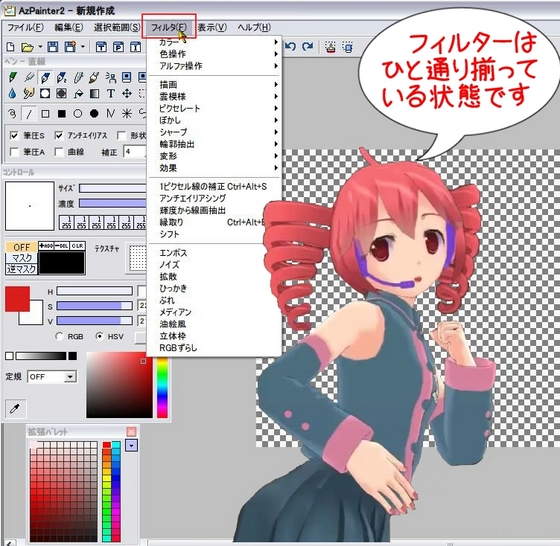Select the HSV radio button
The height and width of the screenshot is (546, 560).
pyautogui.click(x=99, y=336)
